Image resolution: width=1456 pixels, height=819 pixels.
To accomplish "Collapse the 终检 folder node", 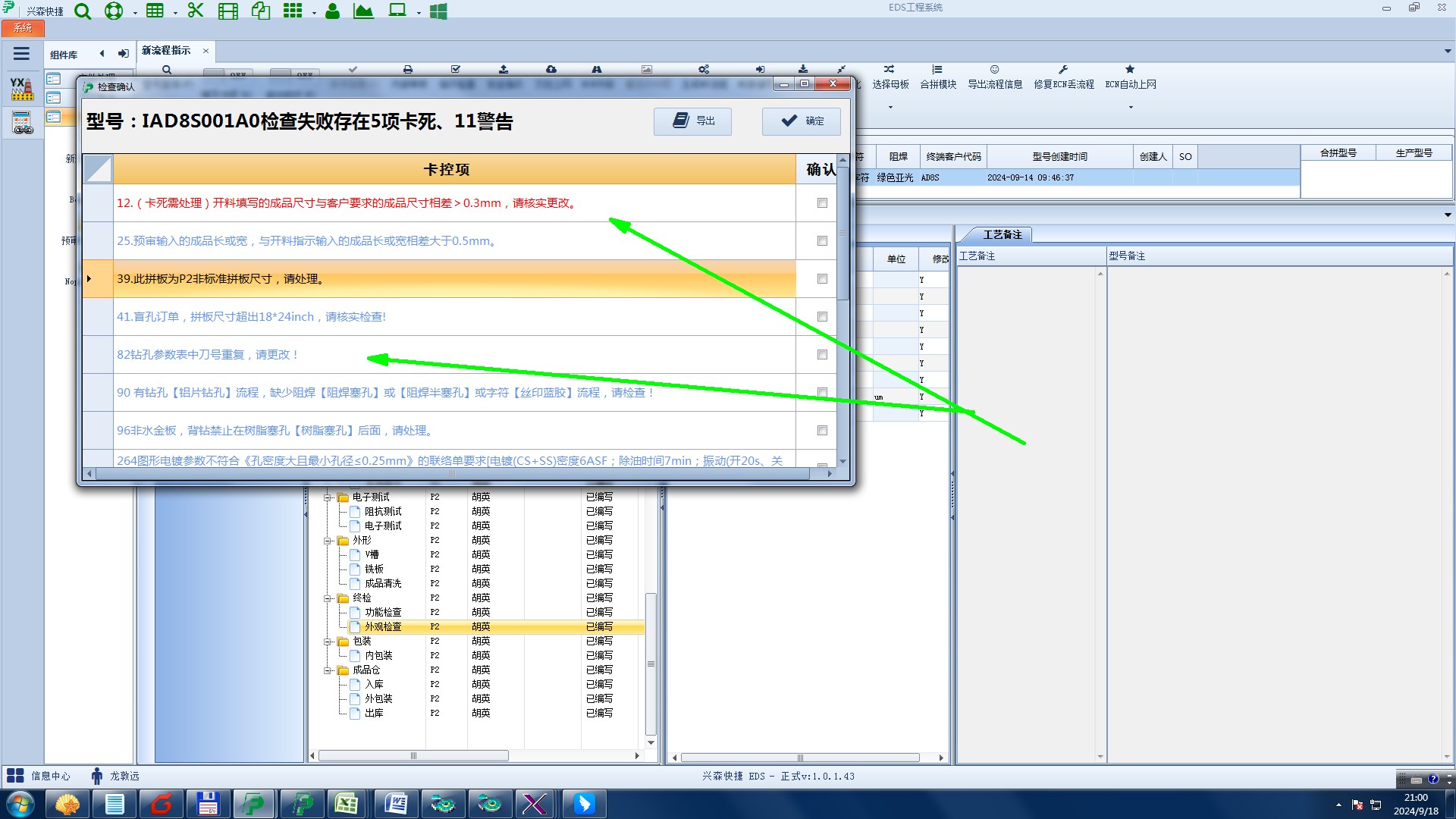I will (x=328, y=598).
